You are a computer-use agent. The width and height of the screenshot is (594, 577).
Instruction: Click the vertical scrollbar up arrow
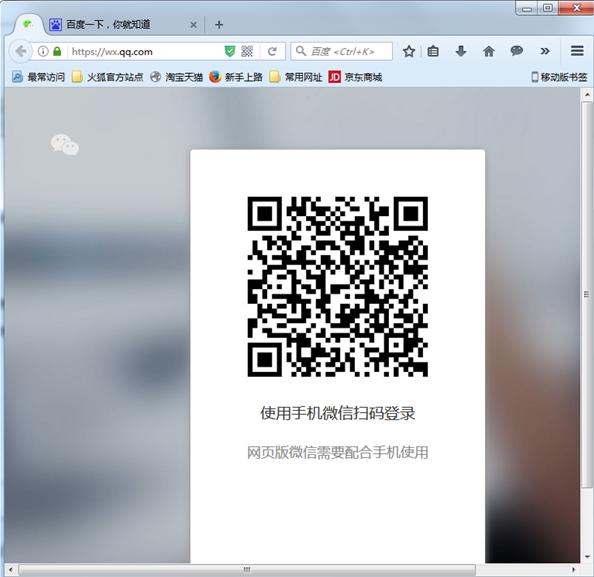tap(587, 94)
